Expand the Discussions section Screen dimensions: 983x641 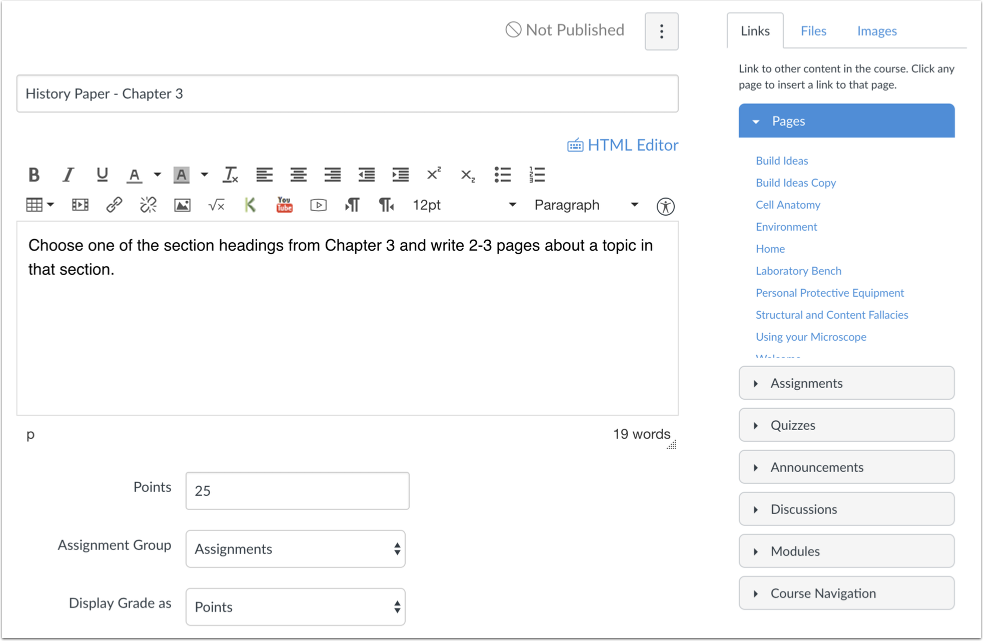[846, 509]
